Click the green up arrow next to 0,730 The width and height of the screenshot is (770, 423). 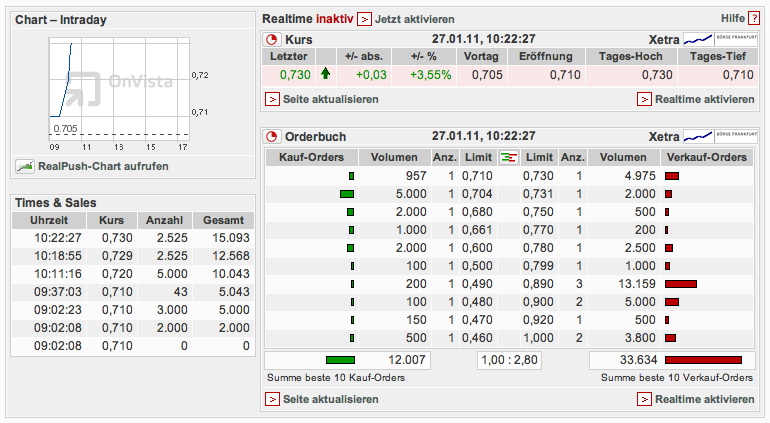[x=325, y=74]
